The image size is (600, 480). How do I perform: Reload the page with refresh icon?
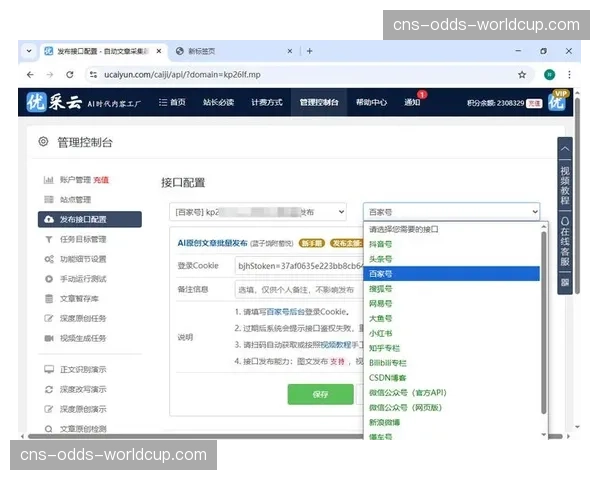tap(70, 75)
